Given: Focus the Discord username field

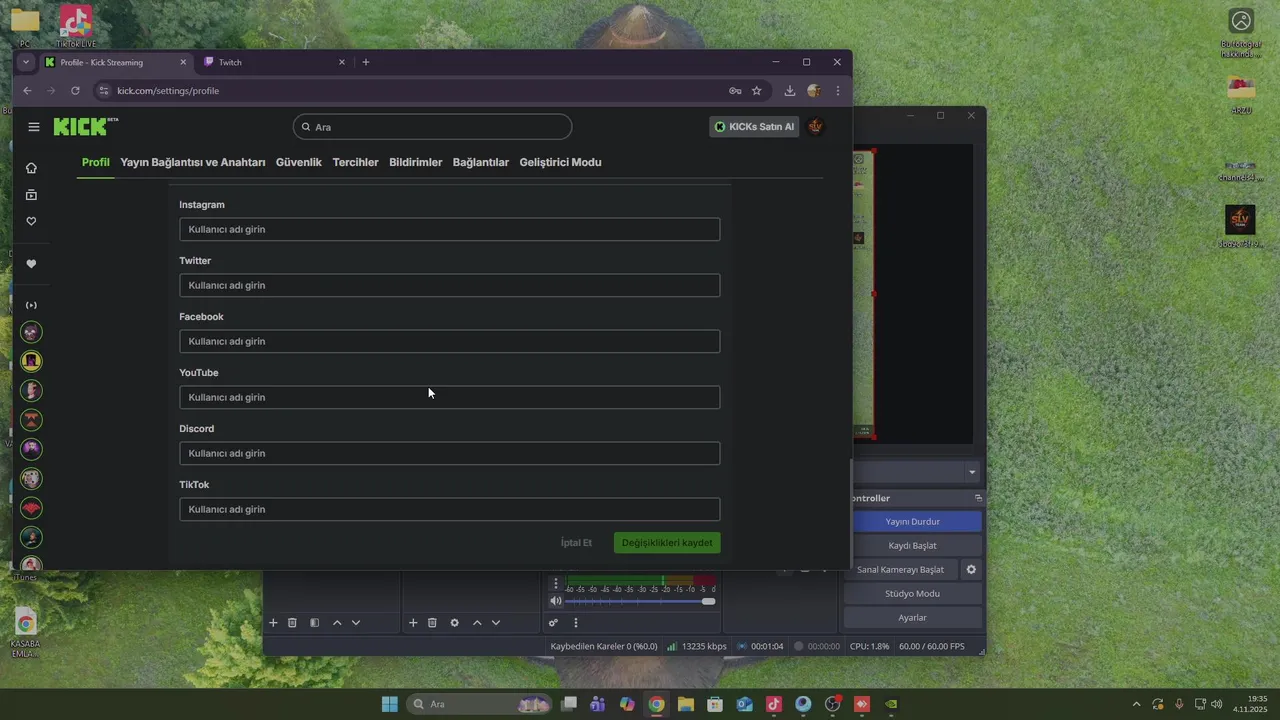Looking at the screenshot, I should (450, 453).
